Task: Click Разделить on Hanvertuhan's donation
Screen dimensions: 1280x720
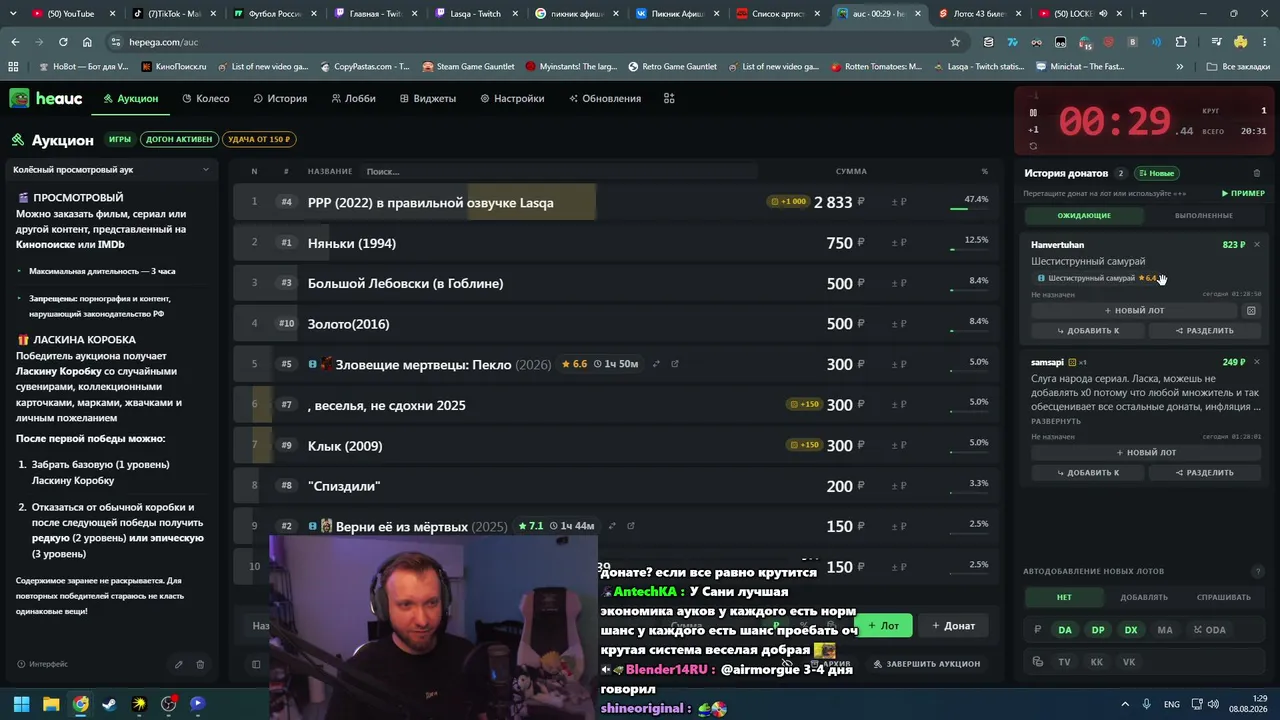Action: [1204, 331]
